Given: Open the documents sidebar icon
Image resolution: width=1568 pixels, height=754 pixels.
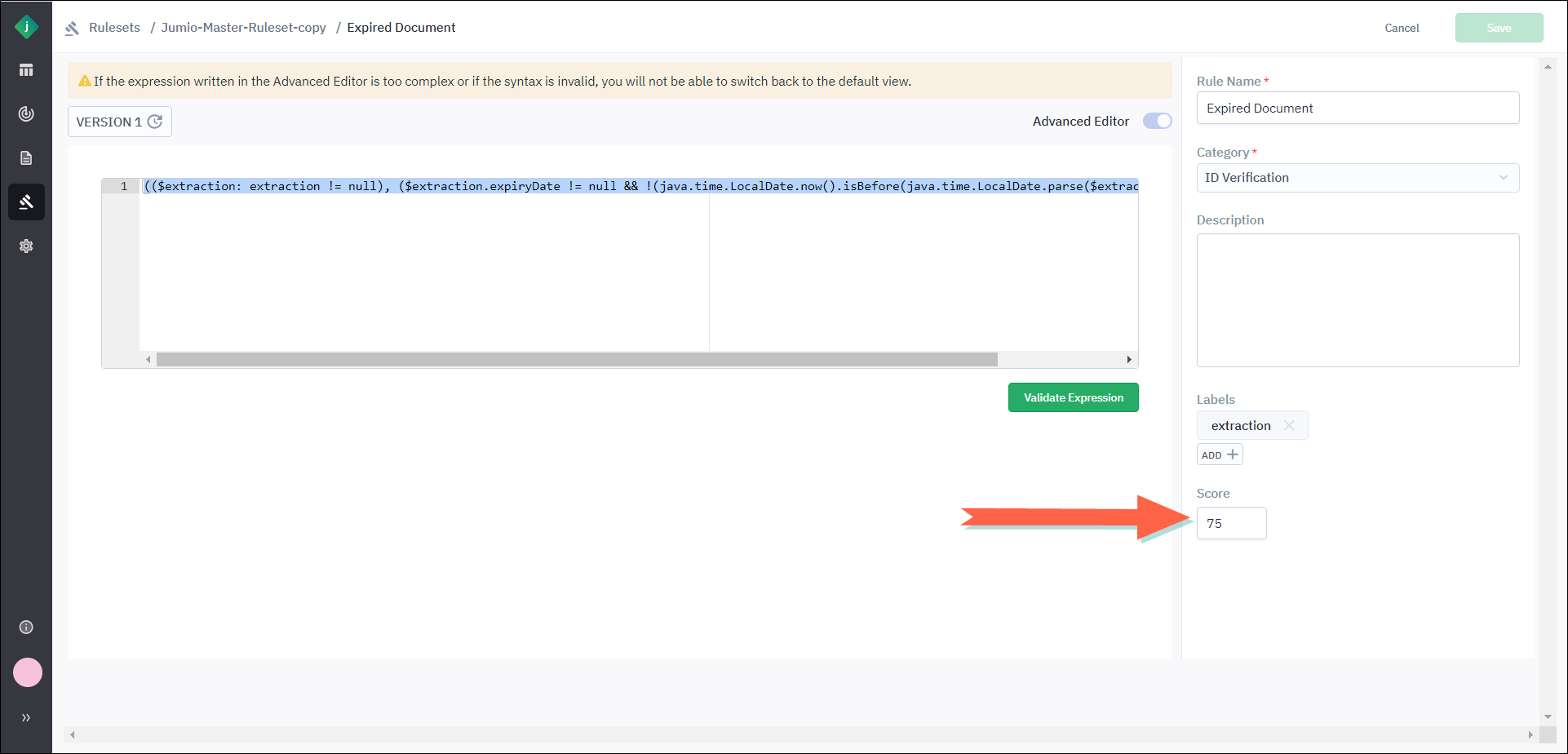Looking at the screenshot, I should 26,157.
